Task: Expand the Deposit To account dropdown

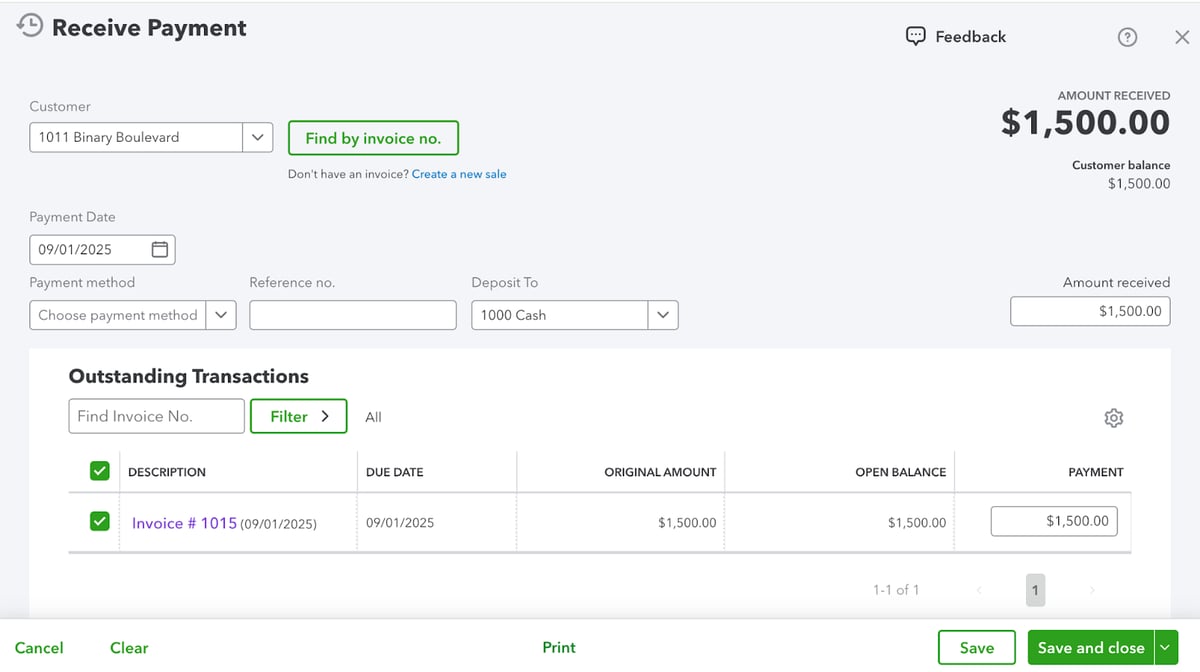Action: (662, 315)
